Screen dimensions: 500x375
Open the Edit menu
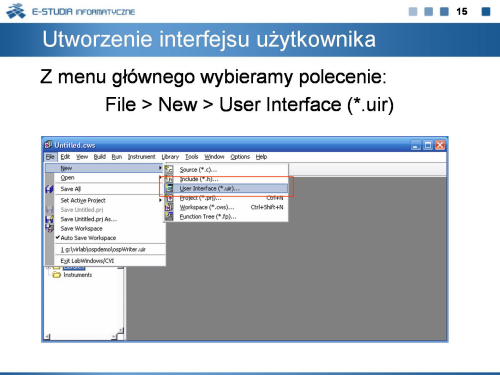tap(65, 157)
